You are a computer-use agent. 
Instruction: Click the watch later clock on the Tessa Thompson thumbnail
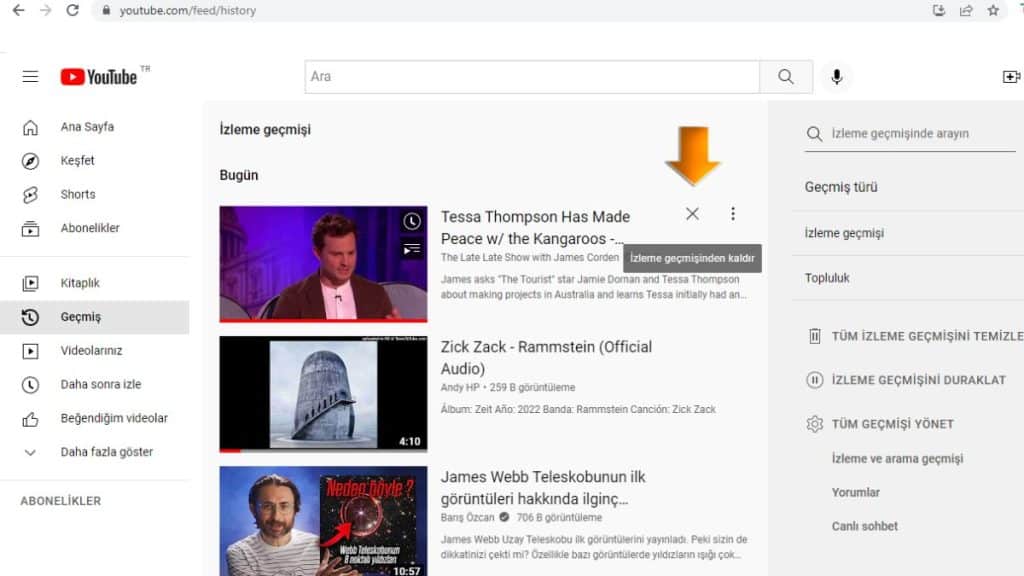pyautogui.click(x=411, y=221)
